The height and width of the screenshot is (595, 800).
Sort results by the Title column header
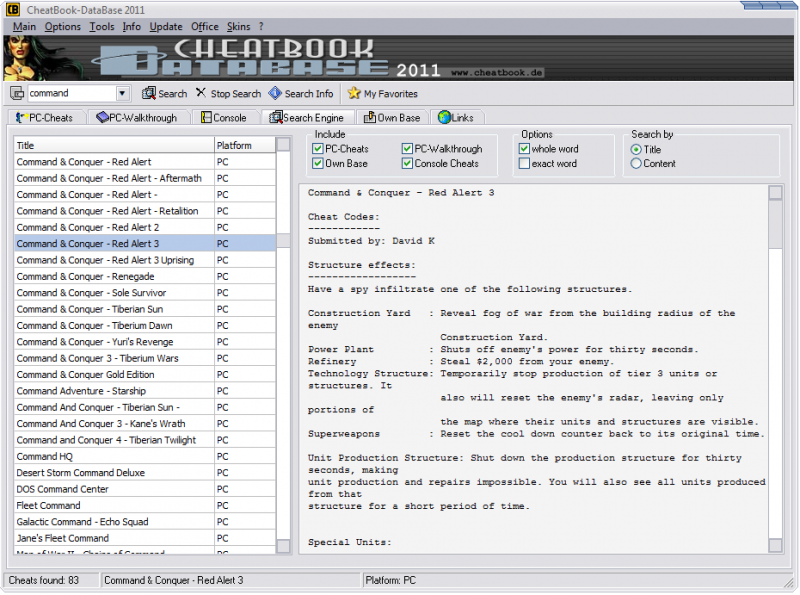tap(114, 145)
